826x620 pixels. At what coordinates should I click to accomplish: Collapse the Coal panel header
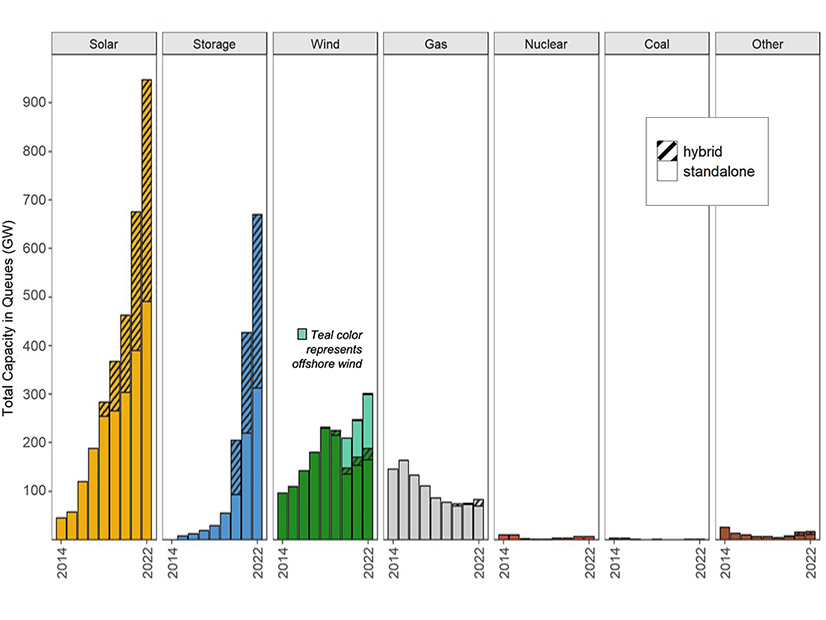coord(656,43)
